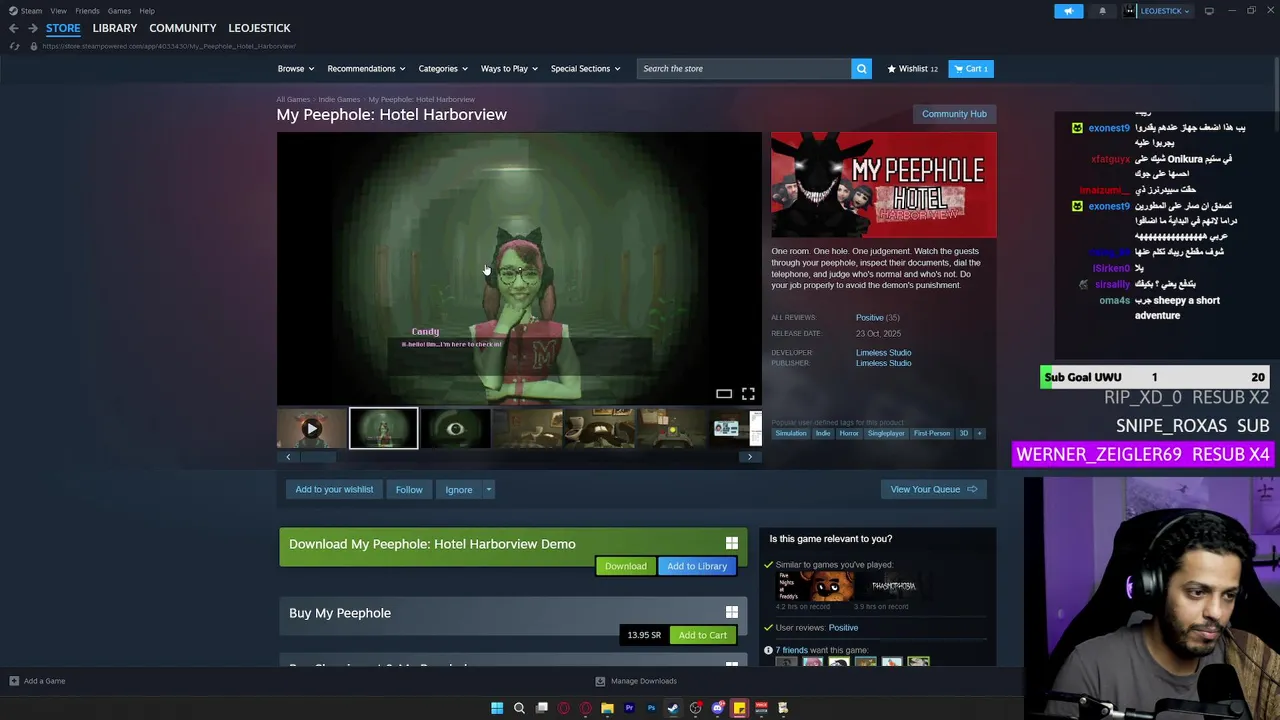Screen dimensions: 1280x720
Task: Open the Windows Start menu
Action: [x=497, y=709]
